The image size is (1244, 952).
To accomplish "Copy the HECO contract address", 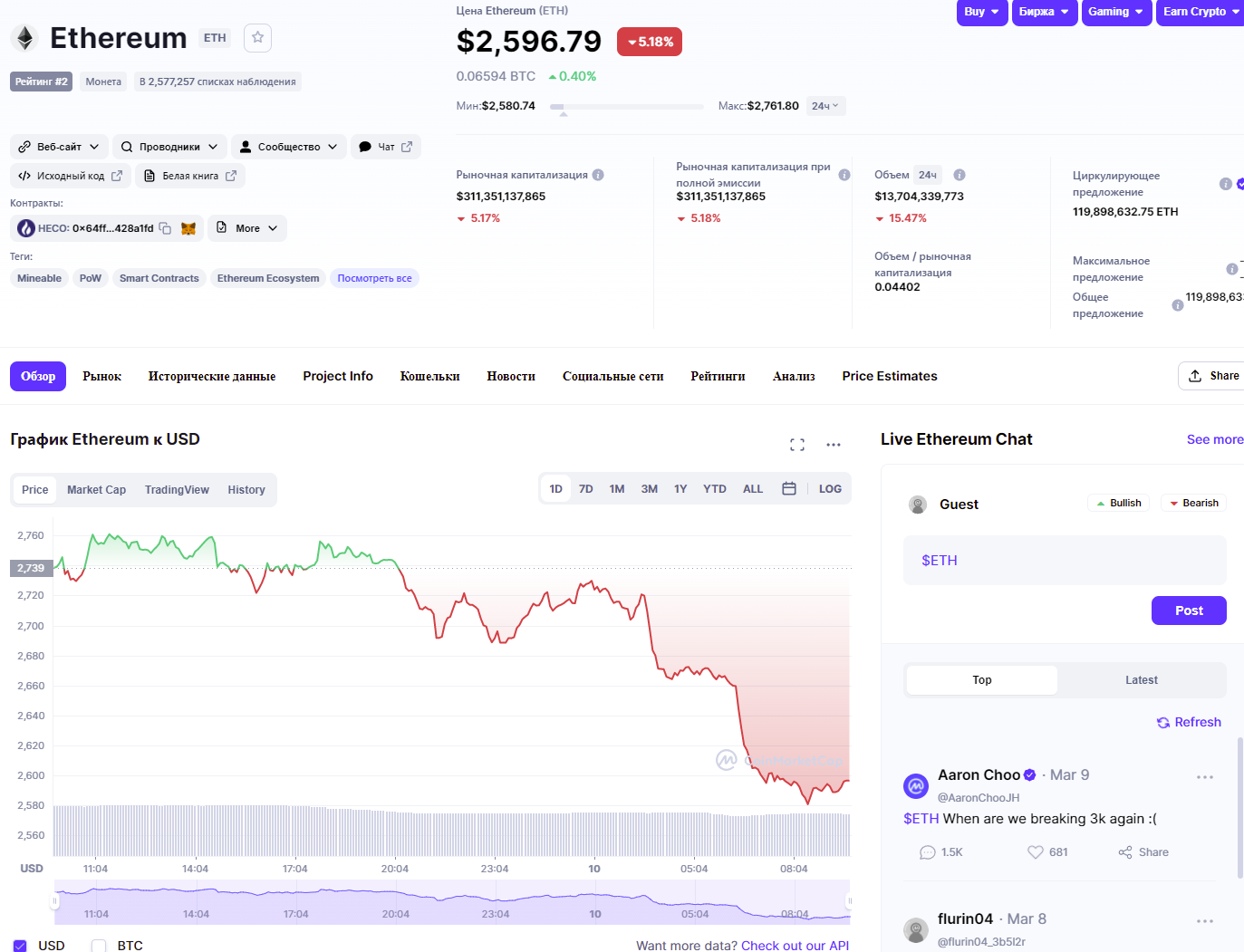I will click(x=165, y=228).
